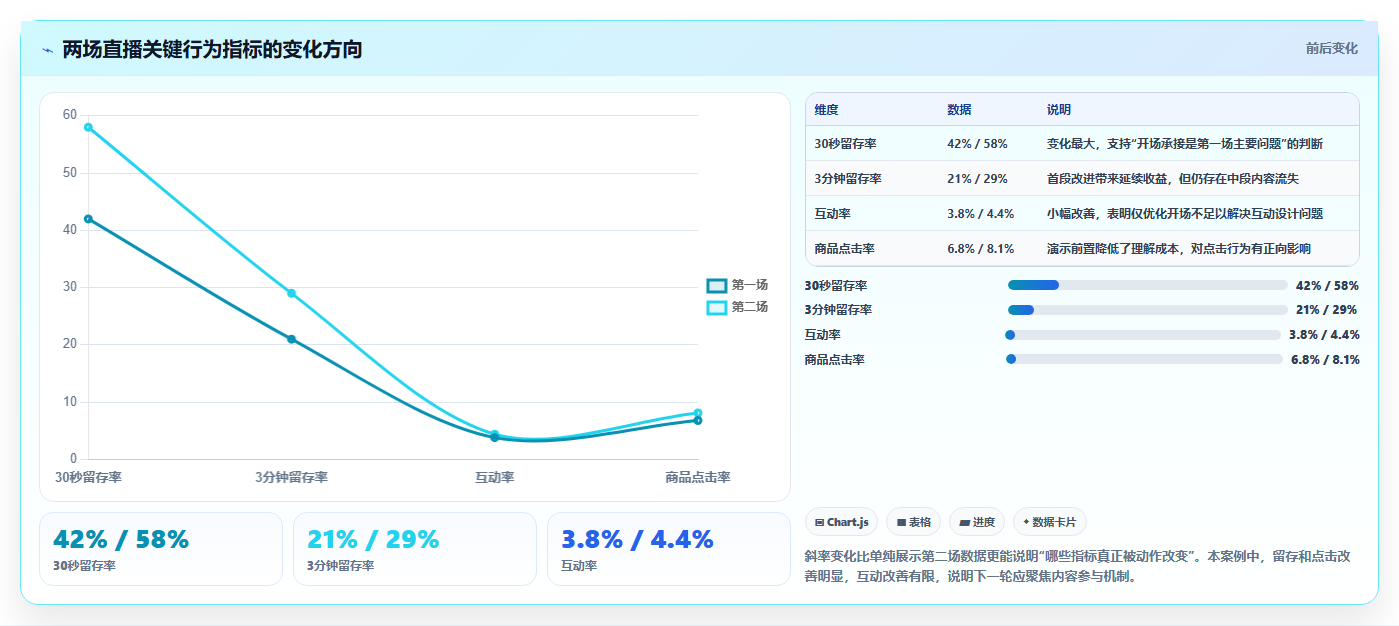Click the 互动率 progress bar
Screen dimensions: 1399x626
1142,335
